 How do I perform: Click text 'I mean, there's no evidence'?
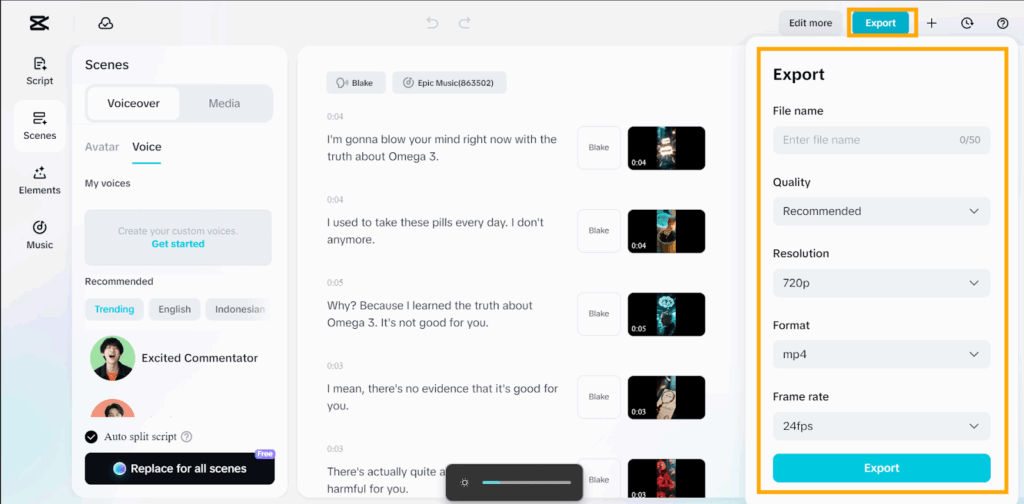(400, 388)
